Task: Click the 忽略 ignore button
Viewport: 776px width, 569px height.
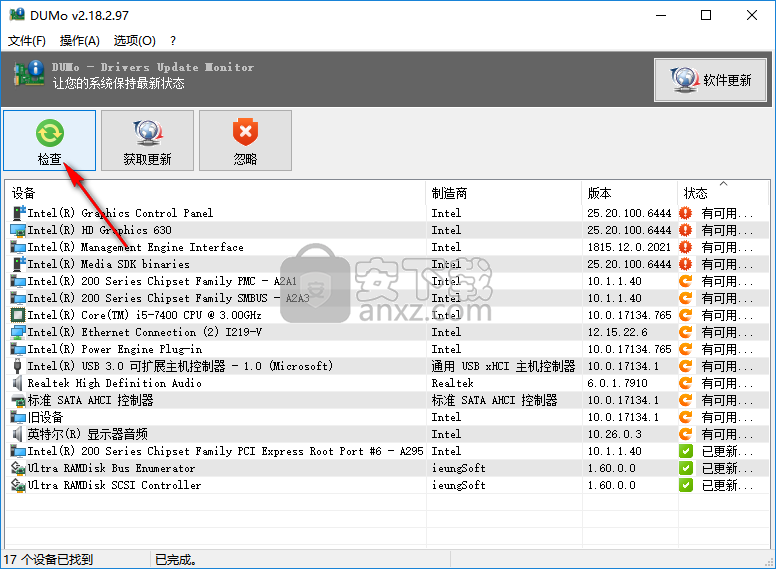Action: [x=245, y=141]
